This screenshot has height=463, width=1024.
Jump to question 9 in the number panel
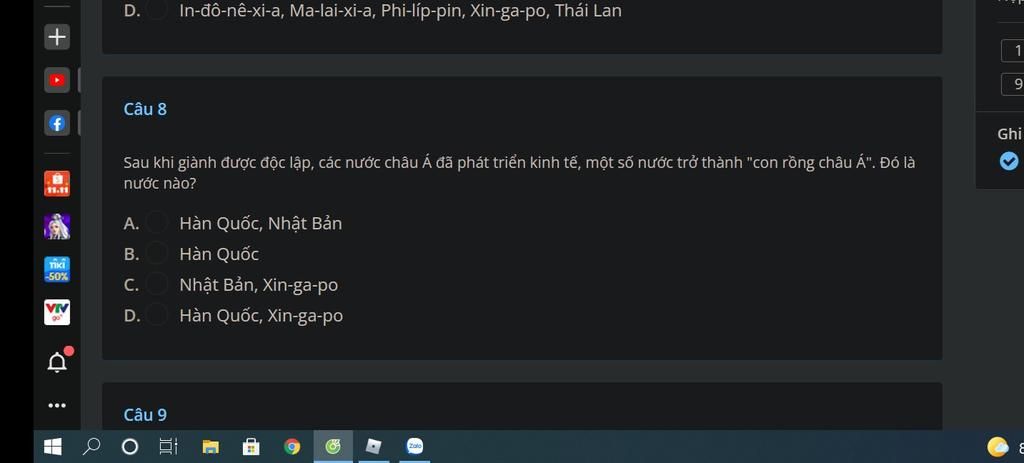click(1014, 84)
